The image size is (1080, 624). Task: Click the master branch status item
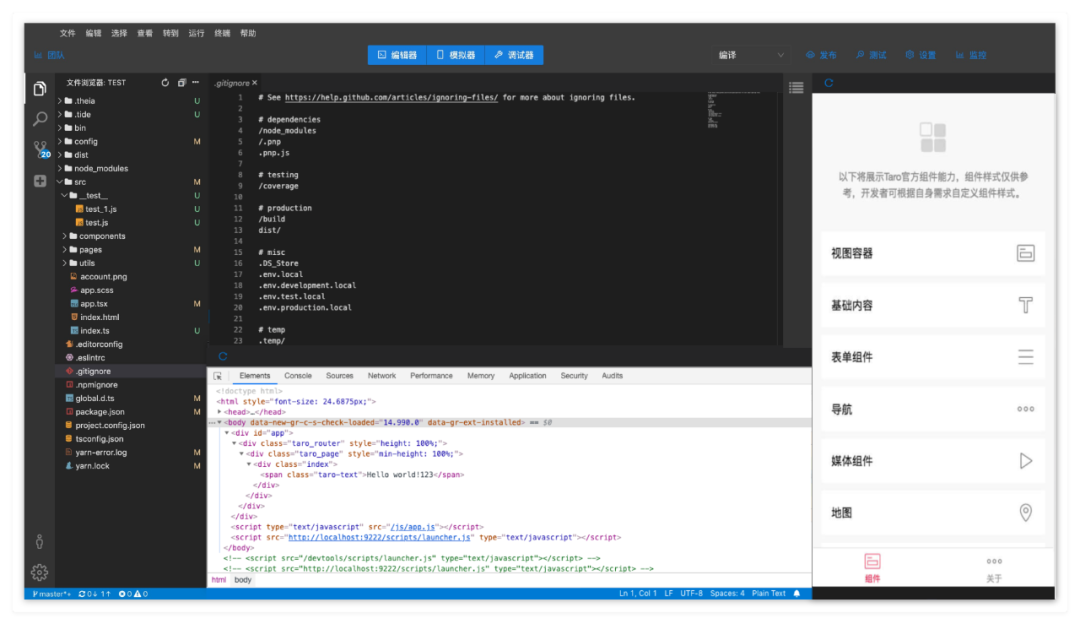(x=52, y=594)
